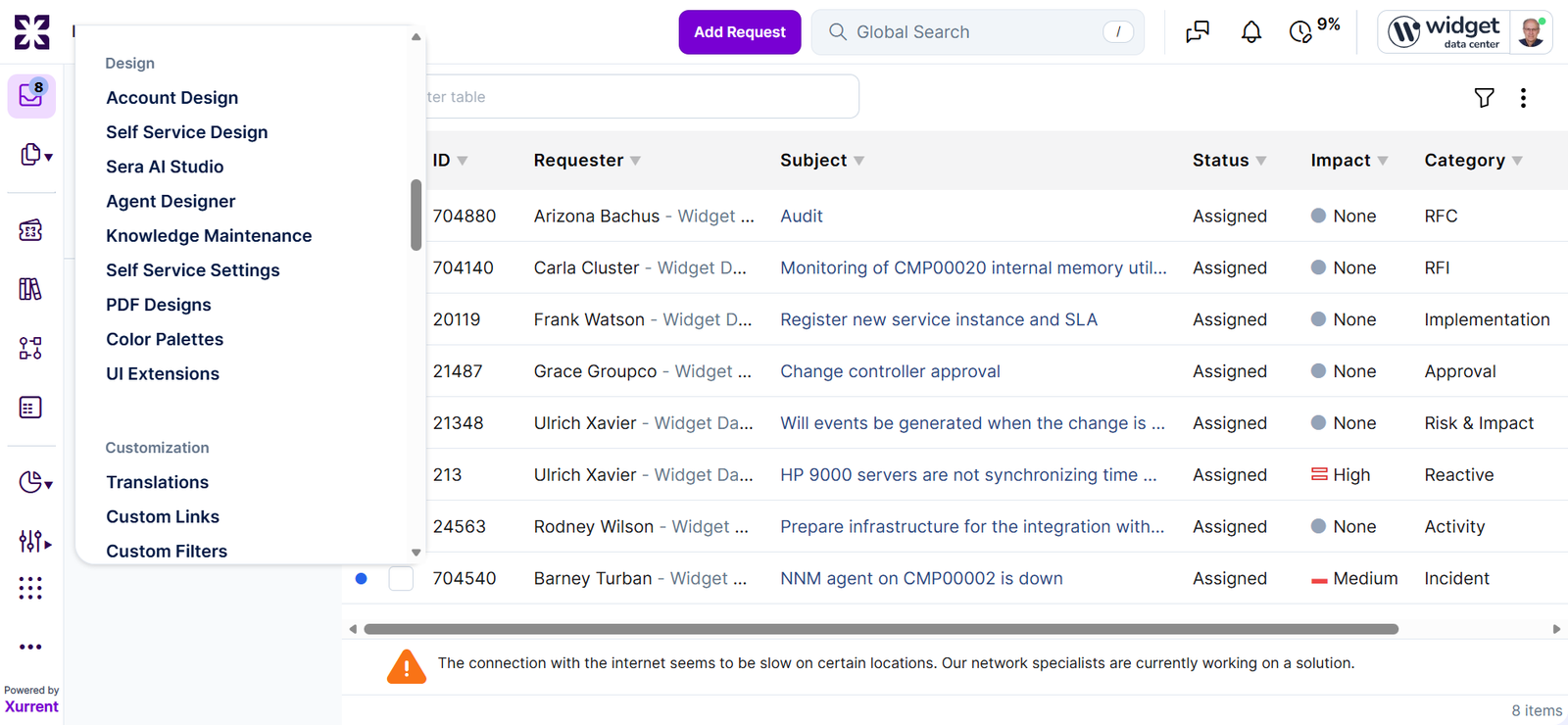The width and height of the screenshot is (1568, 725).
Task: Open HP 9000 servers not synchronizing request
Action: 968,475
